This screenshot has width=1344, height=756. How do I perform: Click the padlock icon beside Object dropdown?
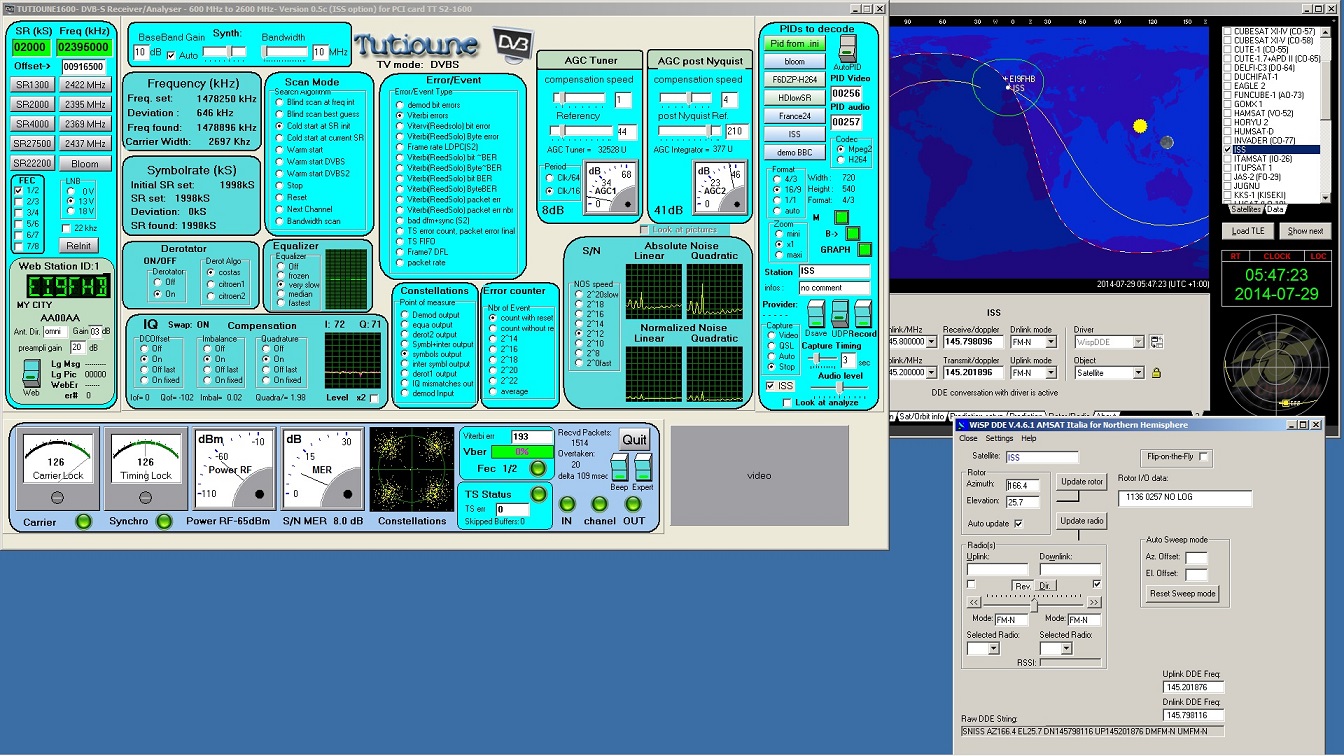(1156, 373)
